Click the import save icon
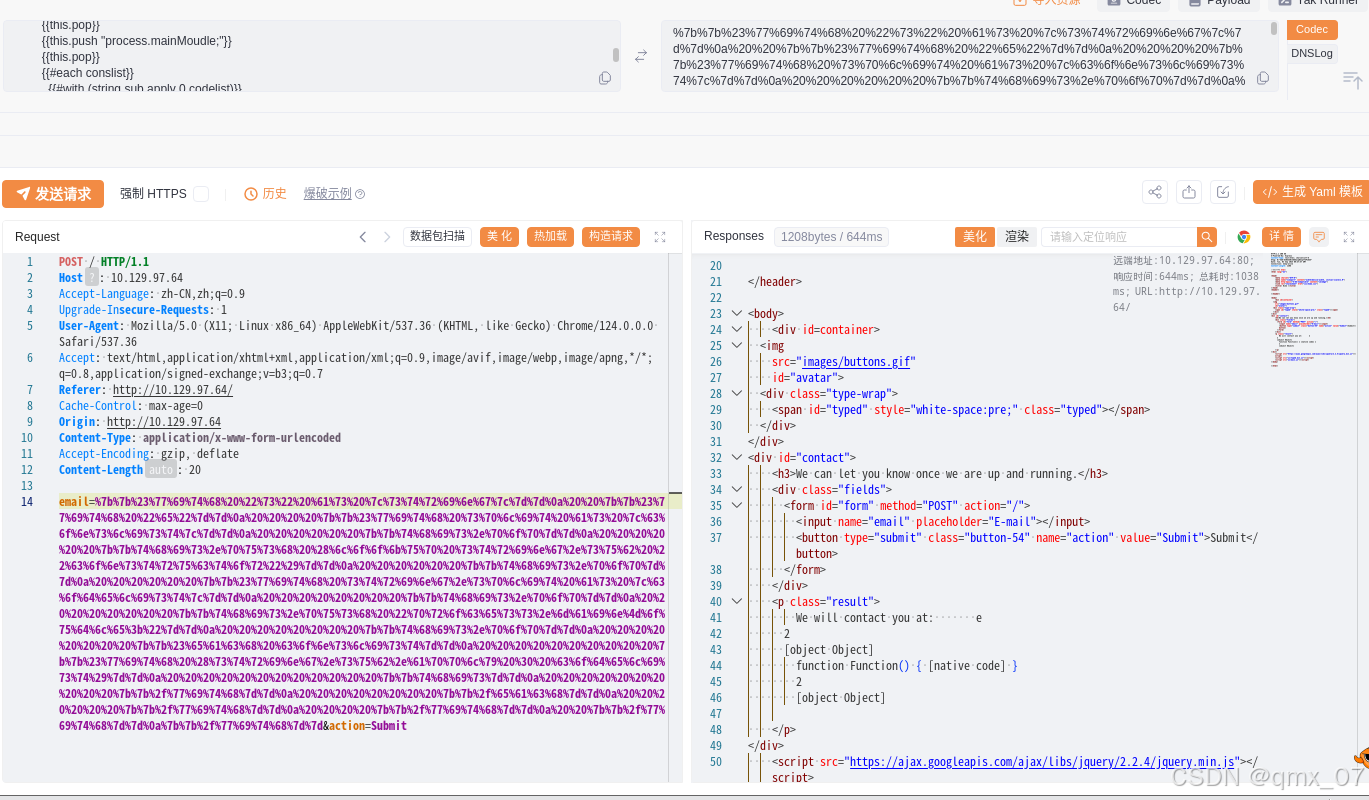This screenshot has height=800, width=1369. (1223, 192)
